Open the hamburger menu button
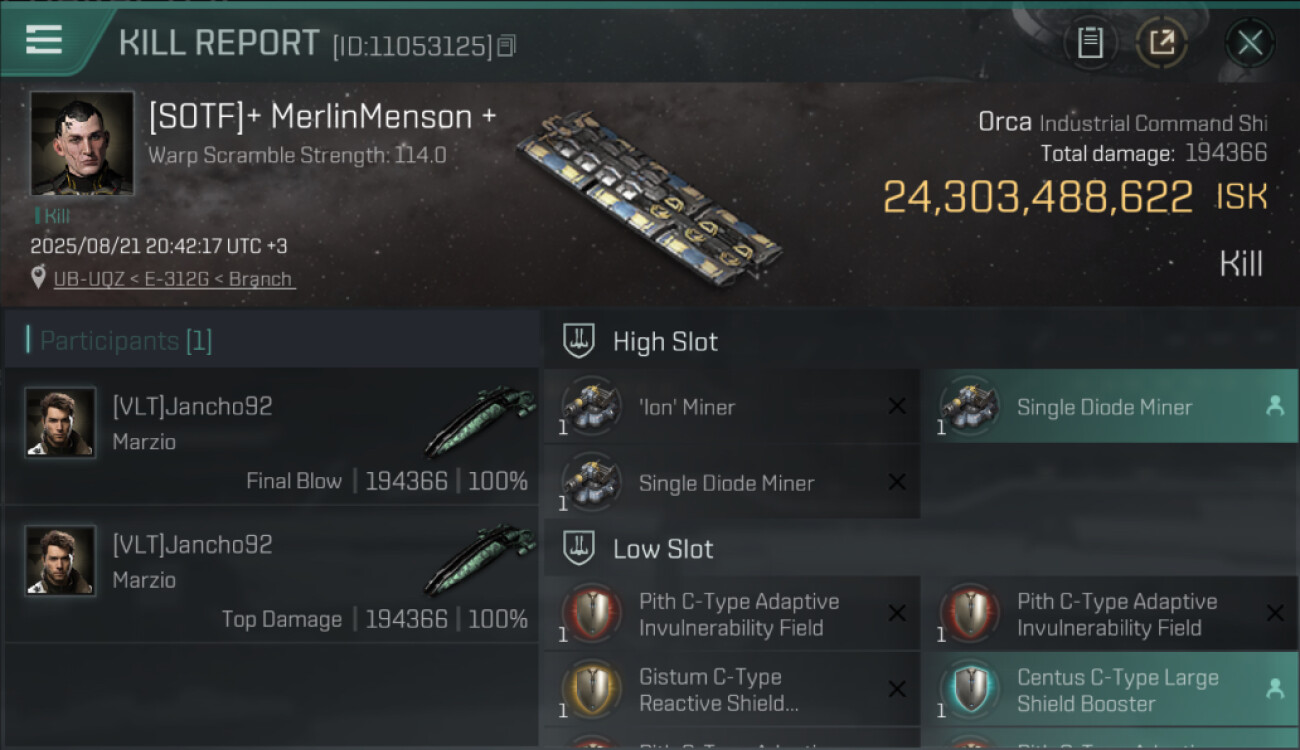Screen dimensions: 1300x750 pyautogui.click(x=44, y=41)
